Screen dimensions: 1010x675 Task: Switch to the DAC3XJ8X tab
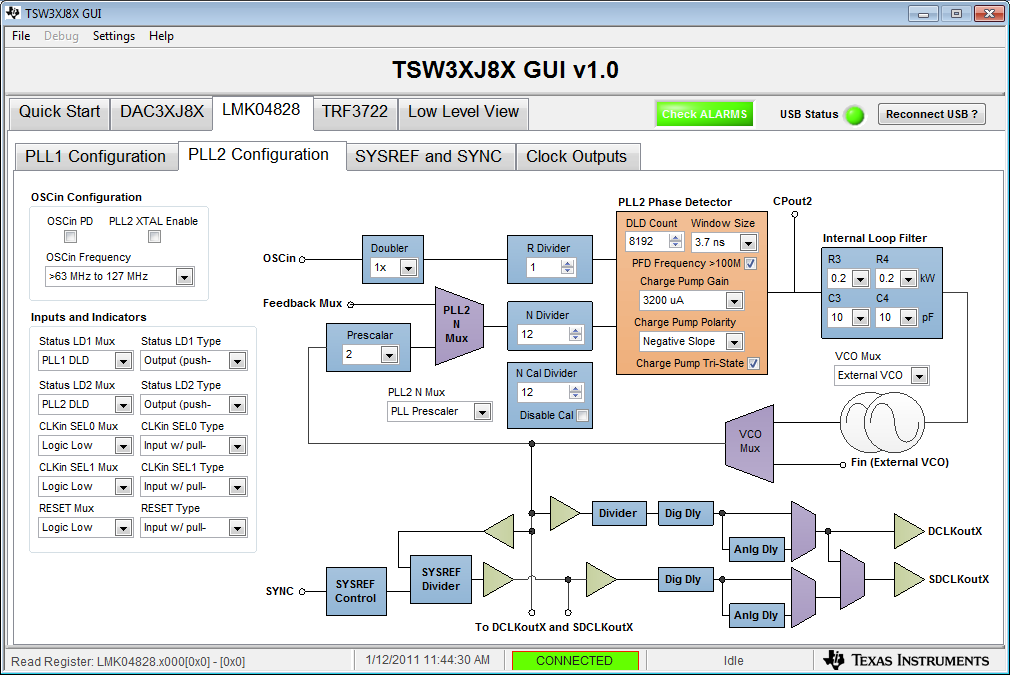pyautogui.click(x=162, y=112)
